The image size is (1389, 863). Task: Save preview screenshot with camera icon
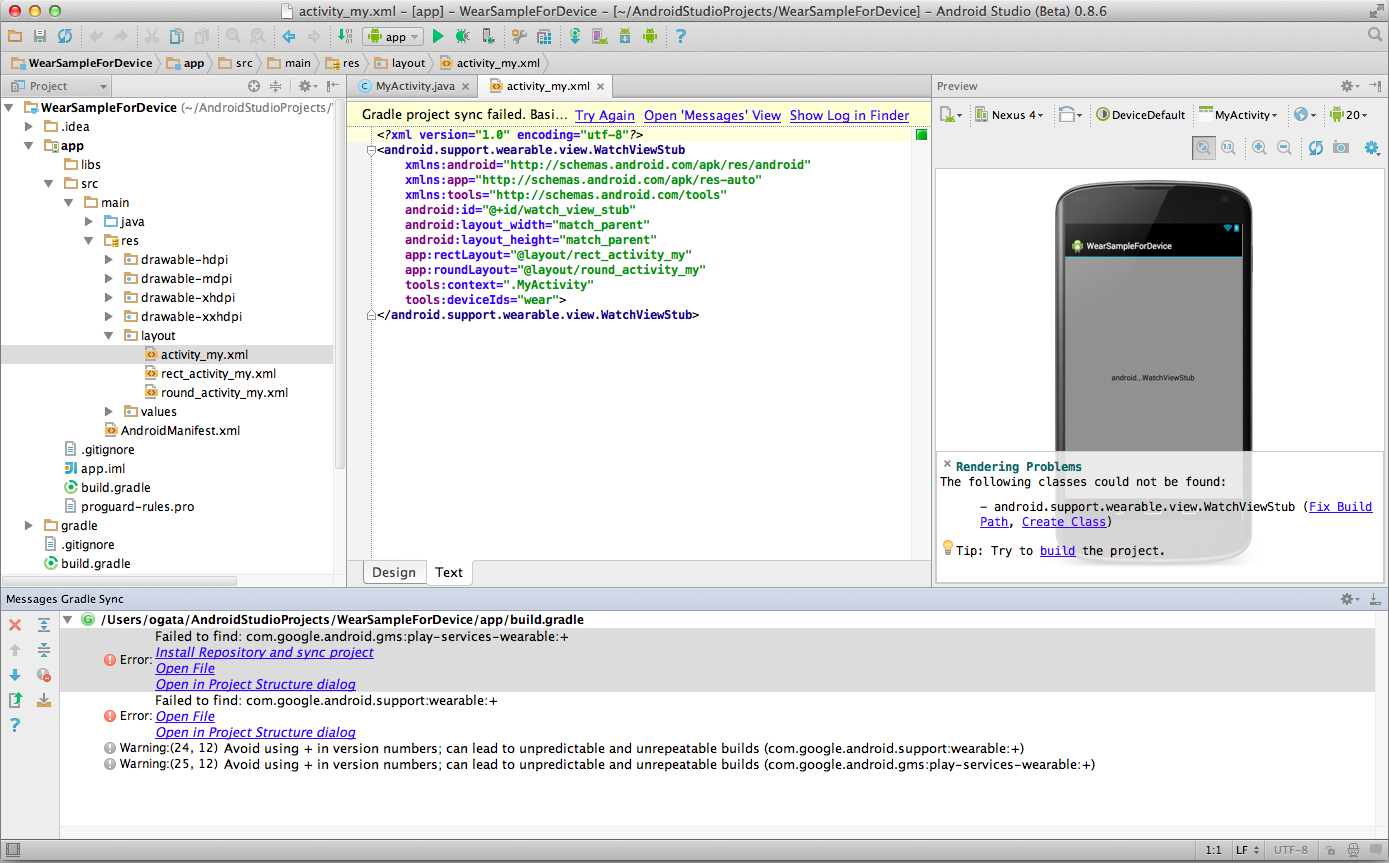[1340, 148]
